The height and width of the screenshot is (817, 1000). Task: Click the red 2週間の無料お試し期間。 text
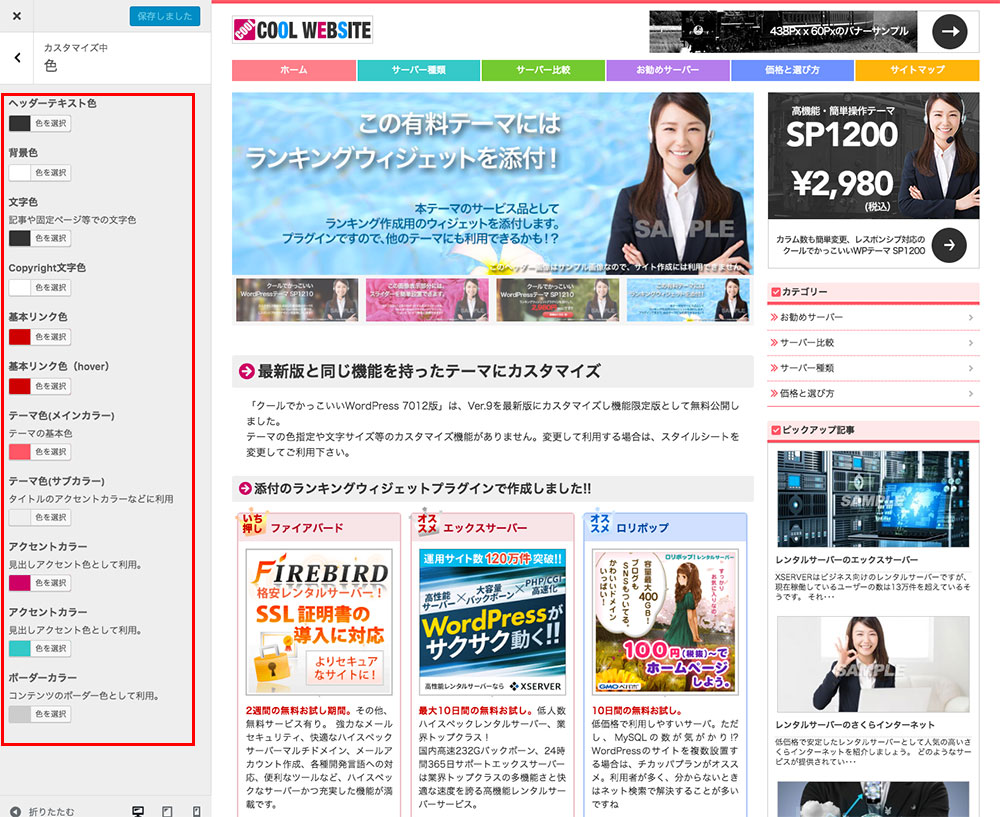tap(298, 710)
